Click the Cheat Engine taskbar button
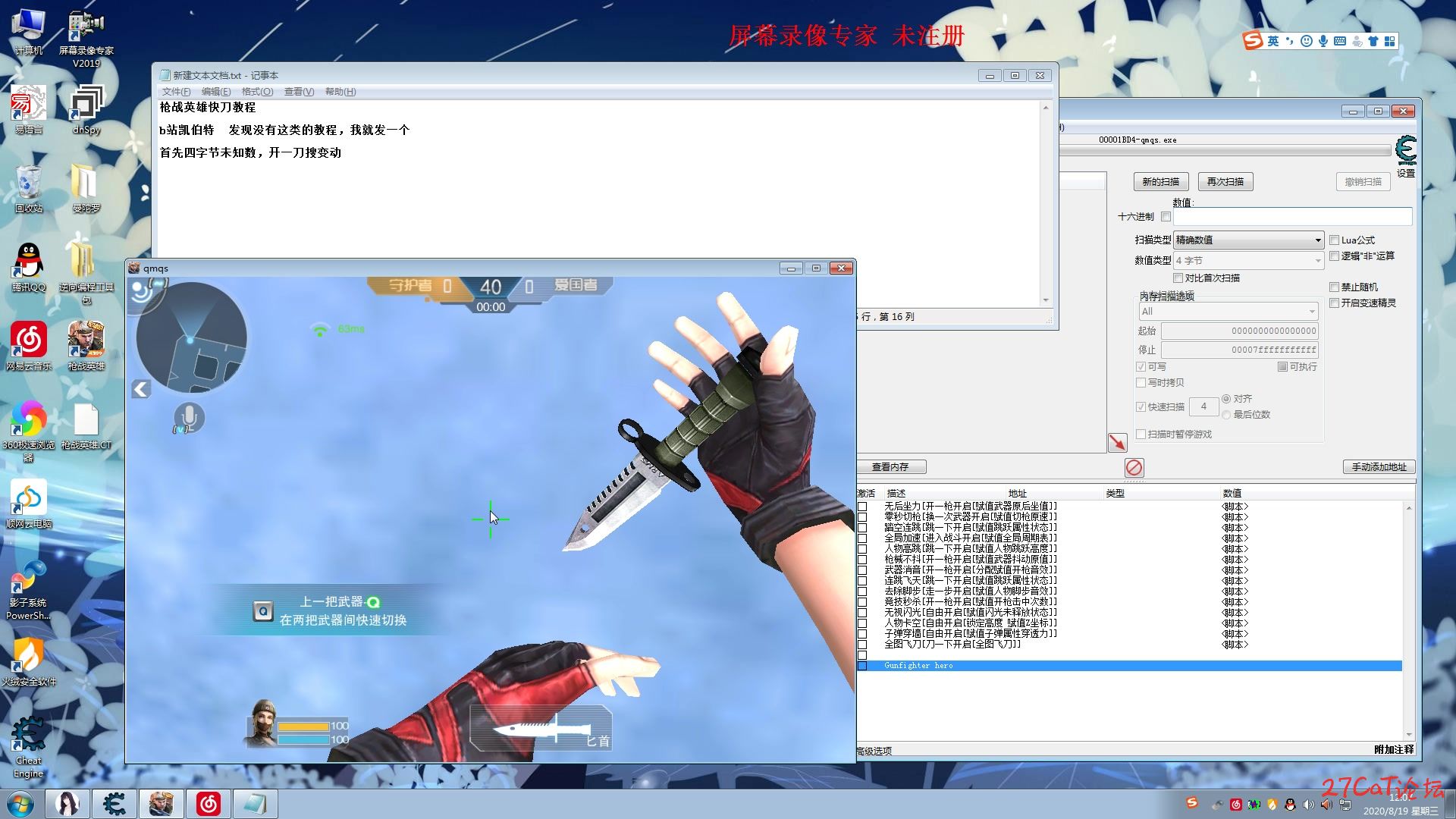Viewport: 1456px width, 819px height. pos(115,804)
